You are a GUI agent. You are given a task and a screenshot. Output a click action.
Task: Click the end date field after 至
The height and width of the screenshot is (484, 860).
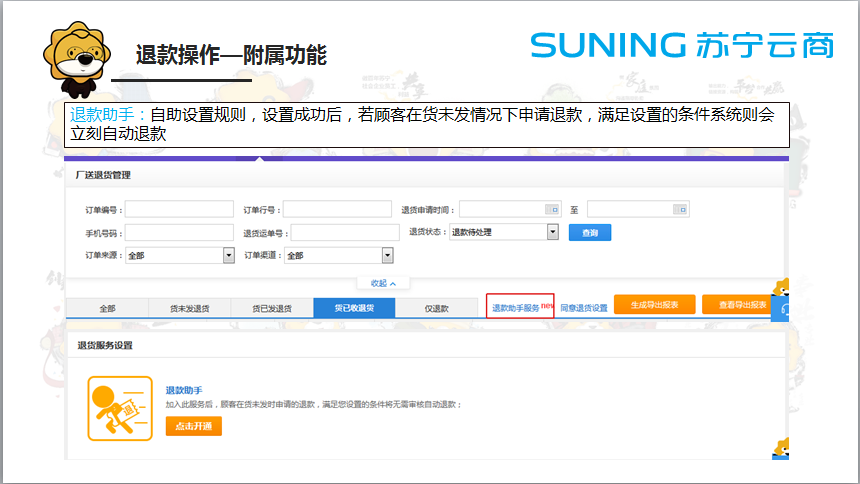tap(638, 209)
